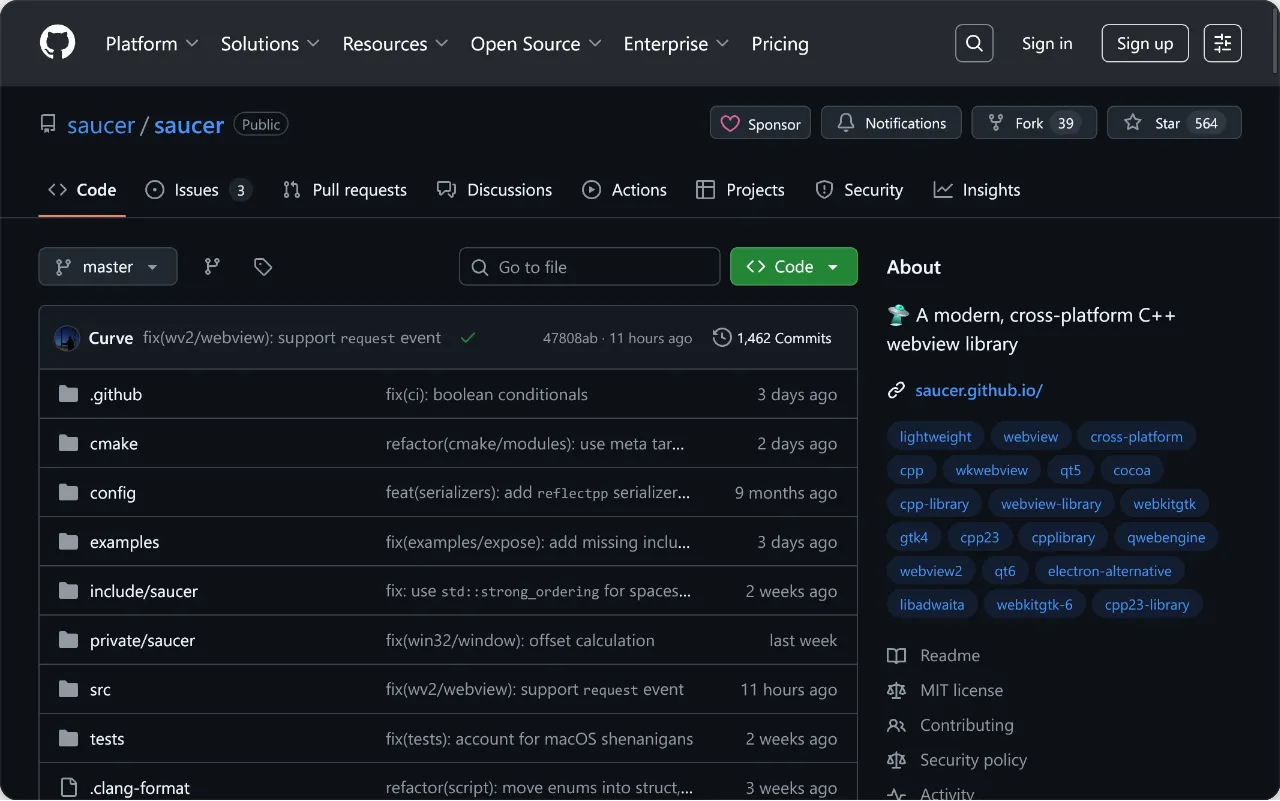Image resolution: width=1280 pixels, height=801 pixels.
Task: Select the electron-alternative topic tag
Action: click(x=1109, y=571)
